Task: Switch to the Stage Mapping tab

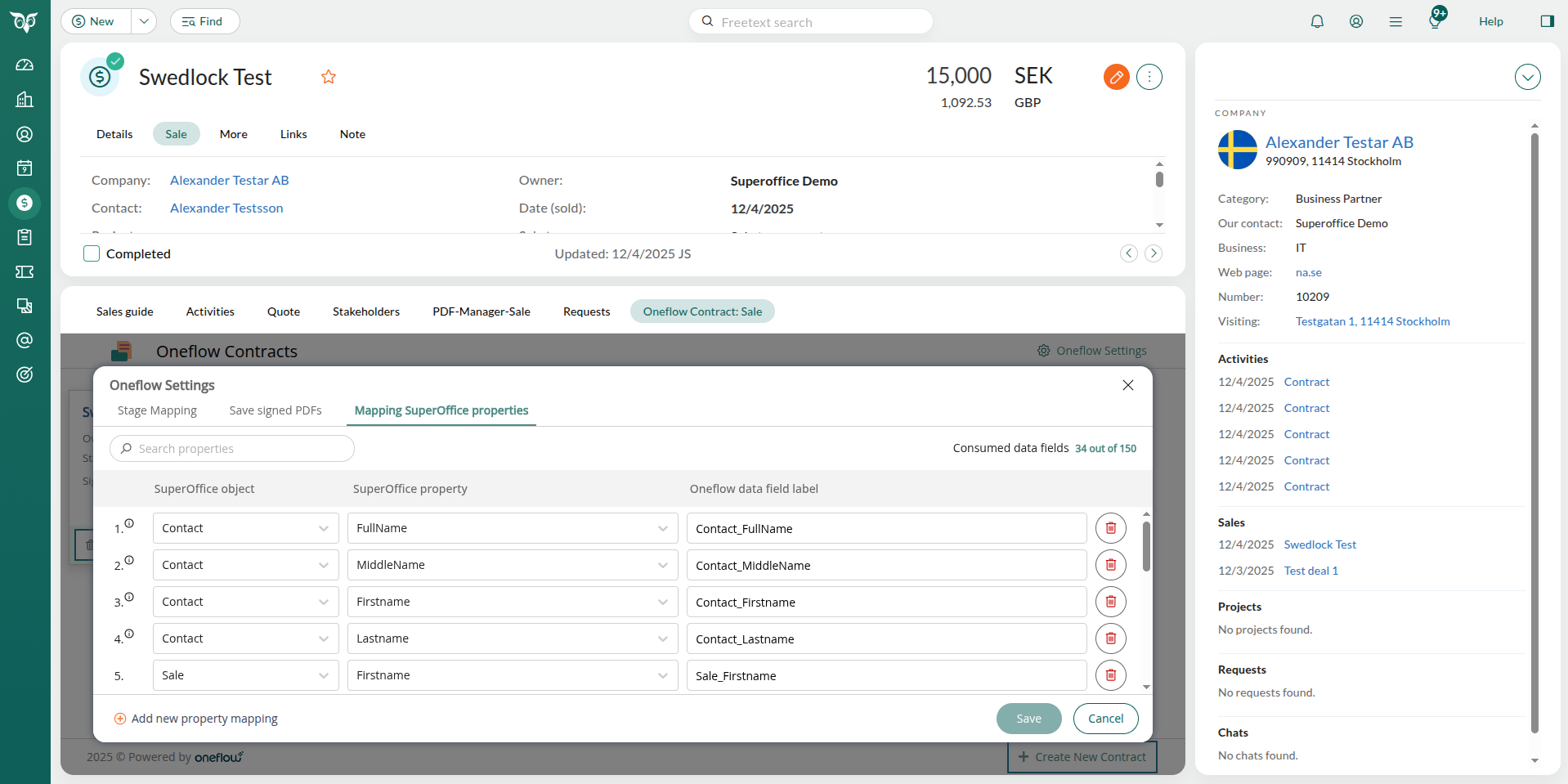Action: coord(157,410)
